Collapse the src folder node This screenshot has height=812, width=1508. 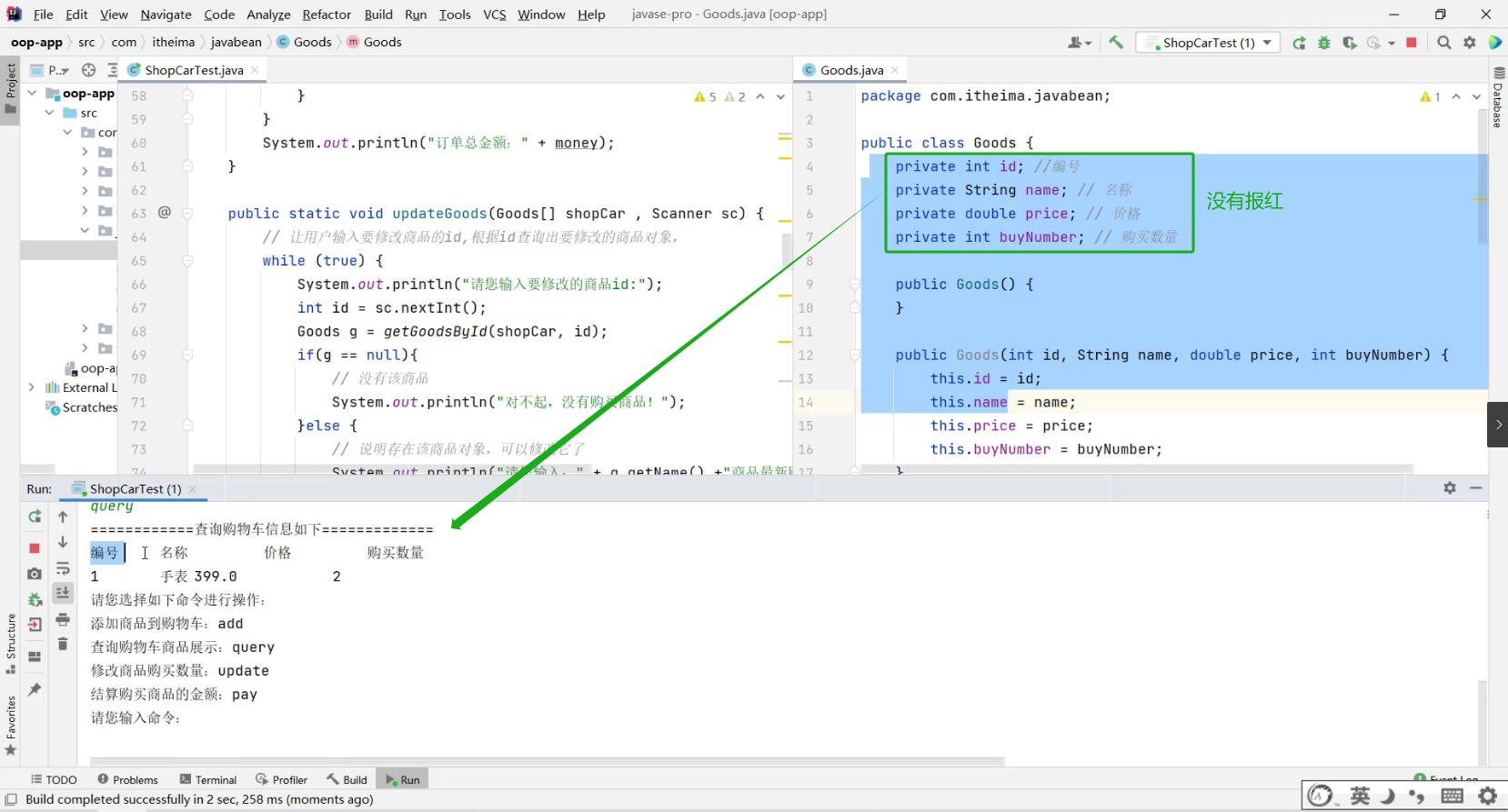pyautogui.click(x=49, y=113)
